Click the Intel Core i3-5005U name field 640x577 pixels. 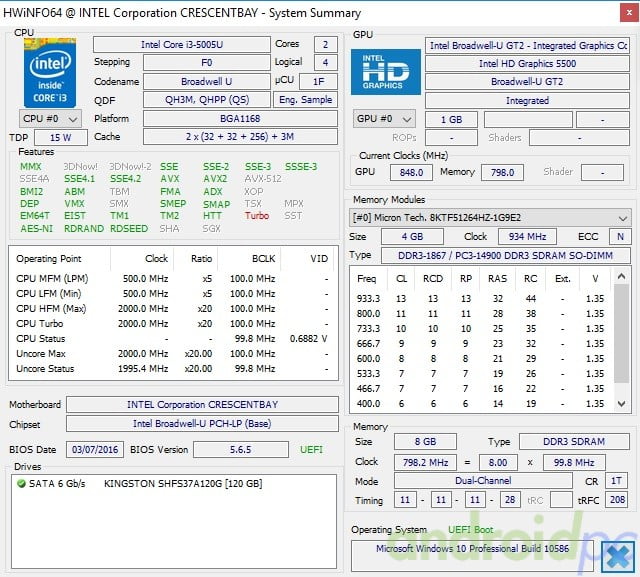pyautogui.click(x=182, y=44)
